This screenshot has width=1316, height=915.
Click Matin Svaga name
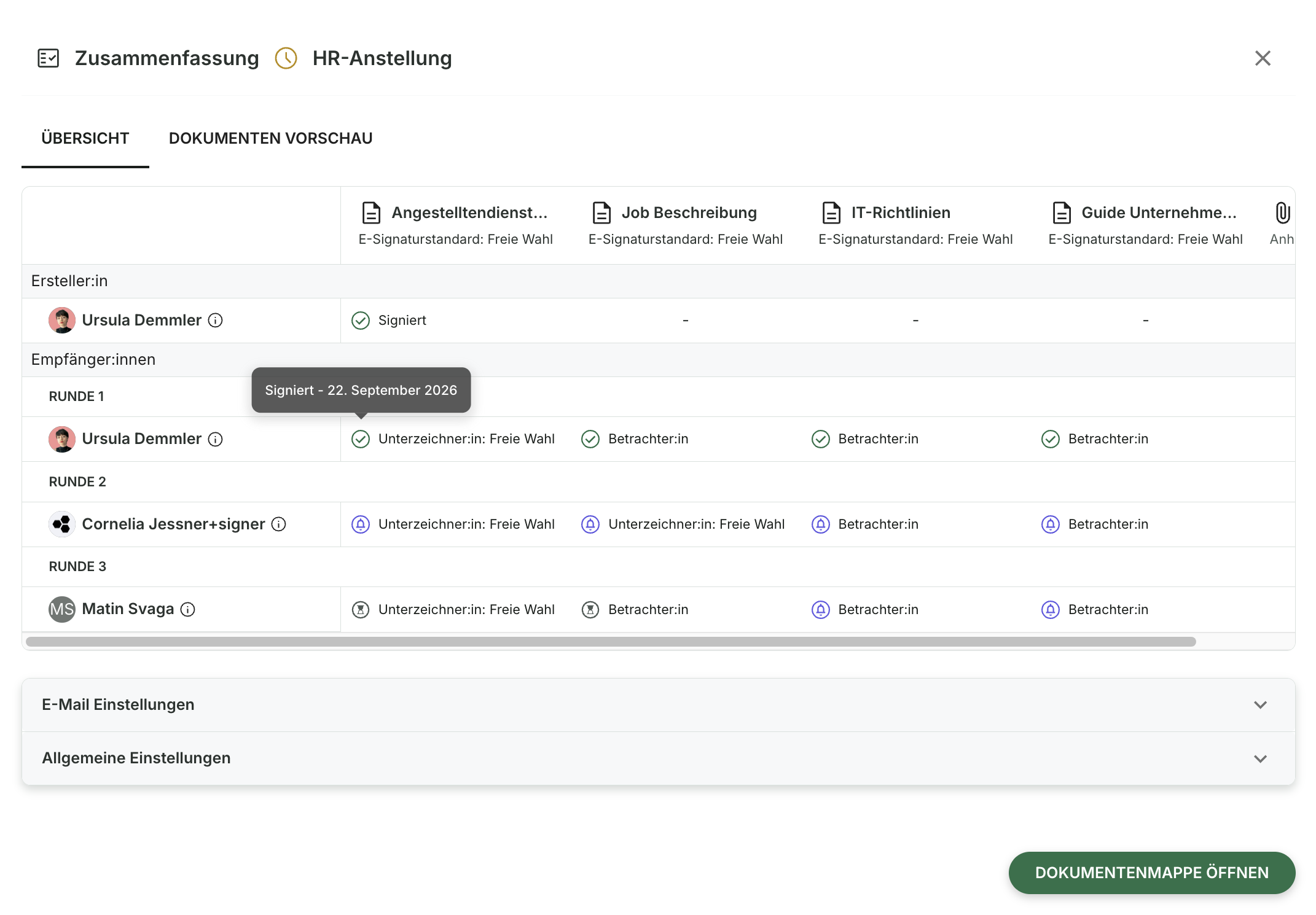[128, 609]
